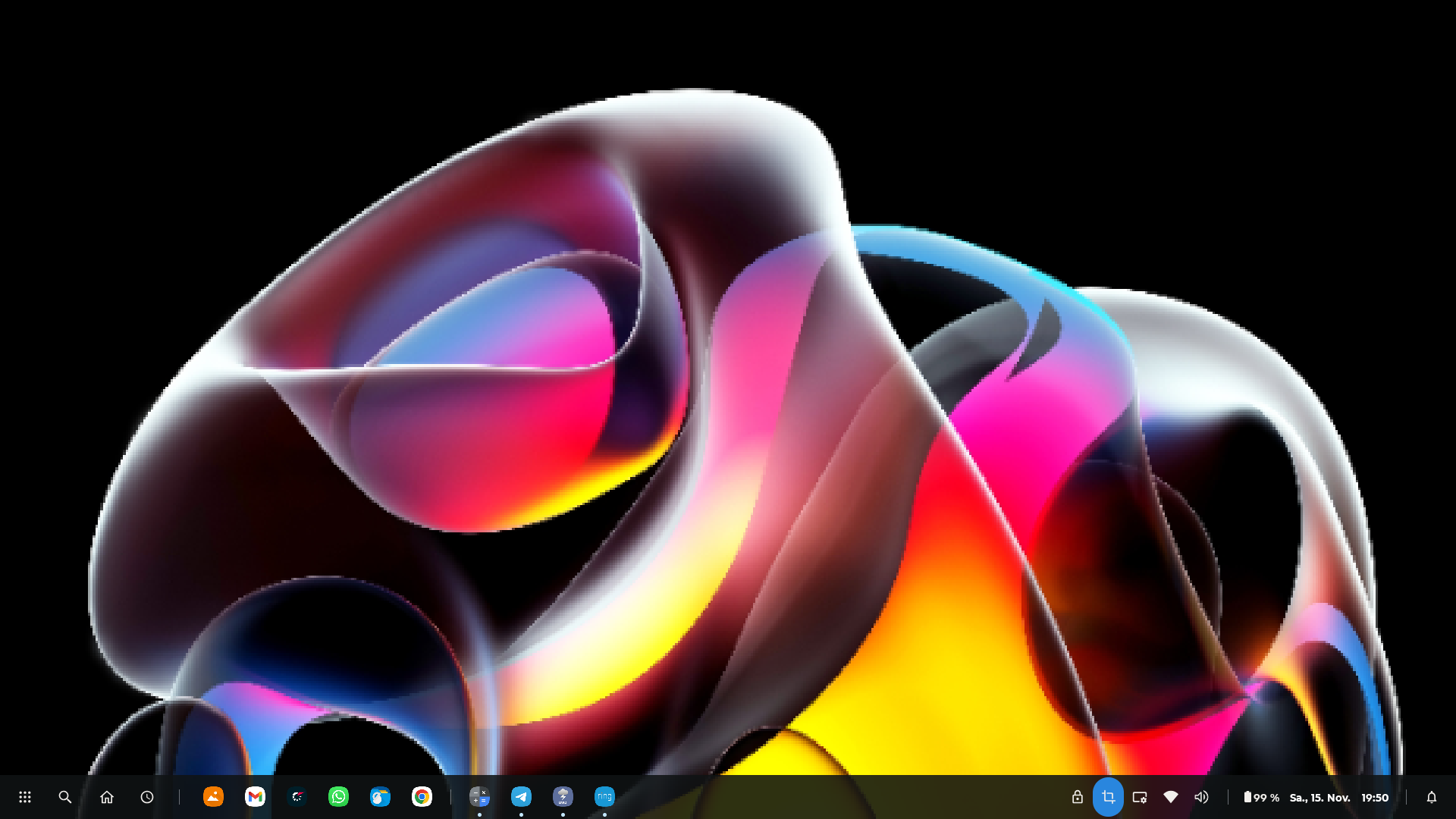Launch the blue file manager app
The image size is (1456, 819).
tap(380, 796)
